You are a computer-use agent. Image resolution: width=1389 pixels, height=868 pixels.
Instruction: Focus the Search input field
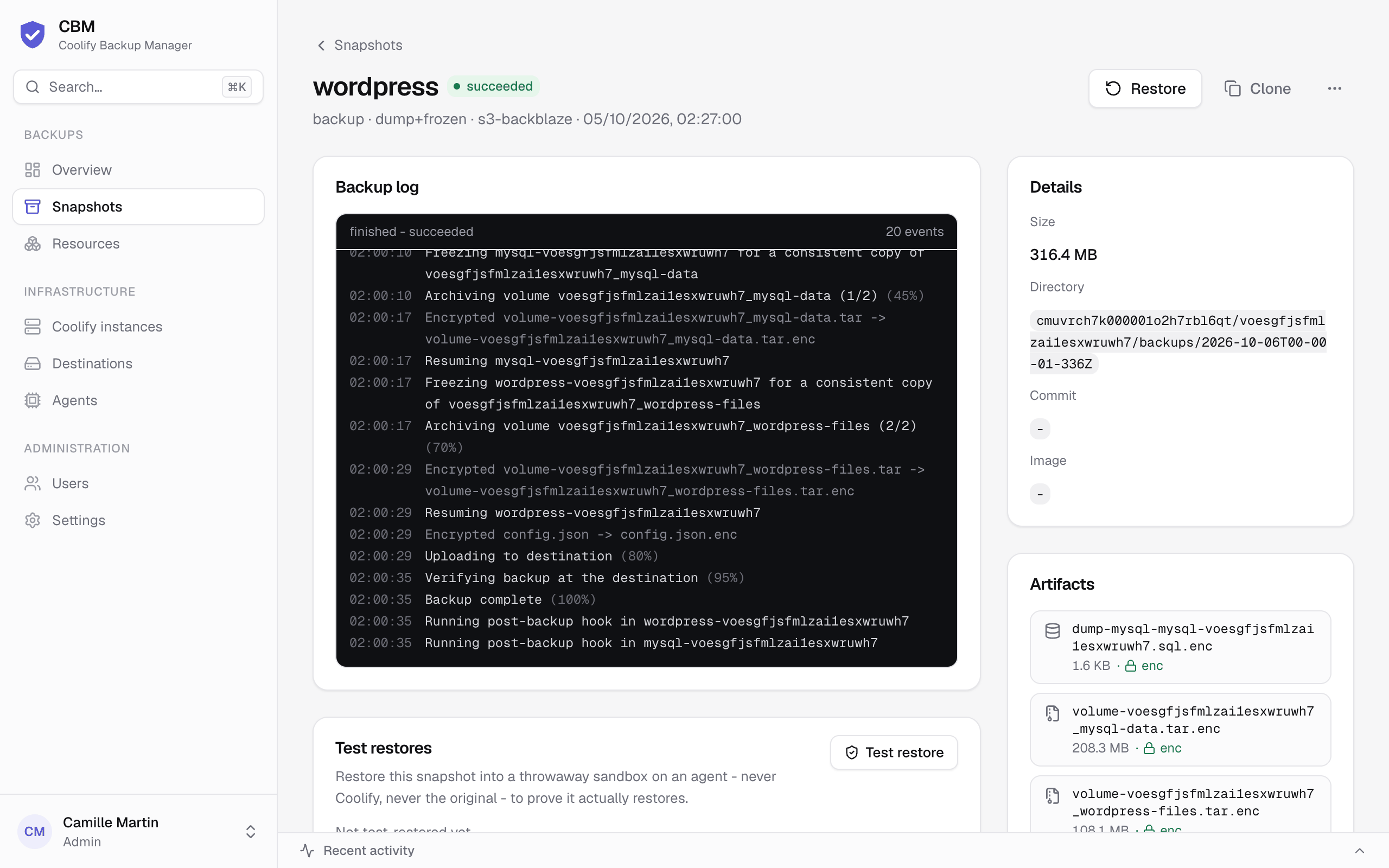coord(138,87)
